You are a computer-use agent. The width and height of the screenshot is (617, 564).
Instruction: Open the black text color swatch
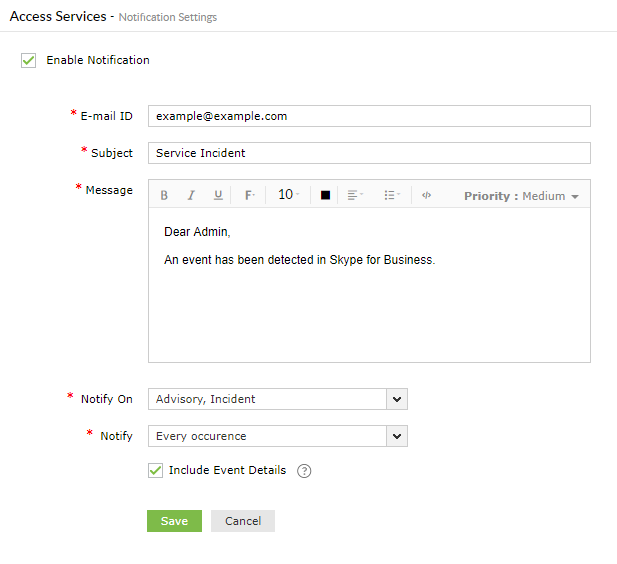[325, 196]
